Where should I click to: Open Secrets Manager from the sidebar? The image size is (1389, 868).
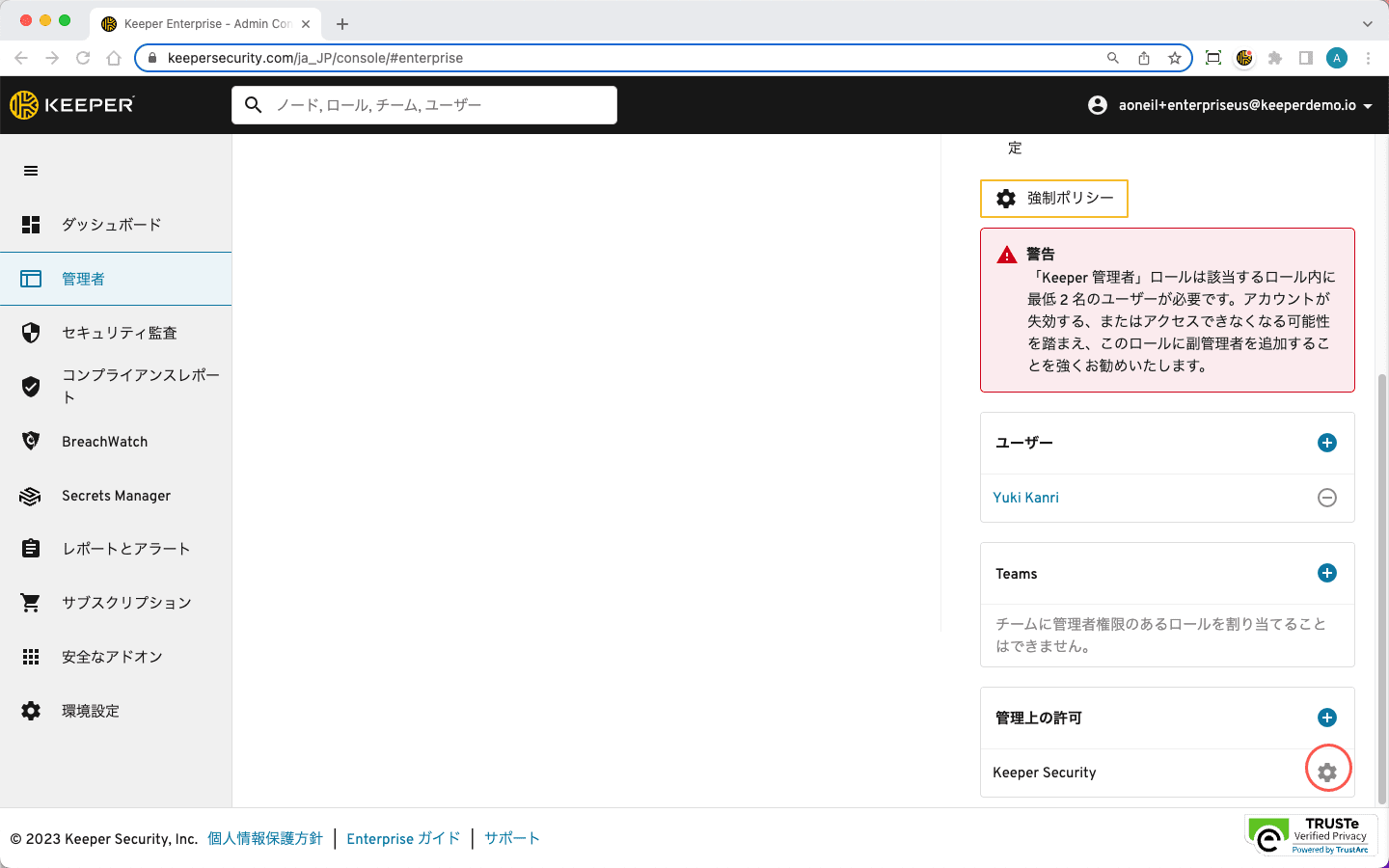coord(116,496)
